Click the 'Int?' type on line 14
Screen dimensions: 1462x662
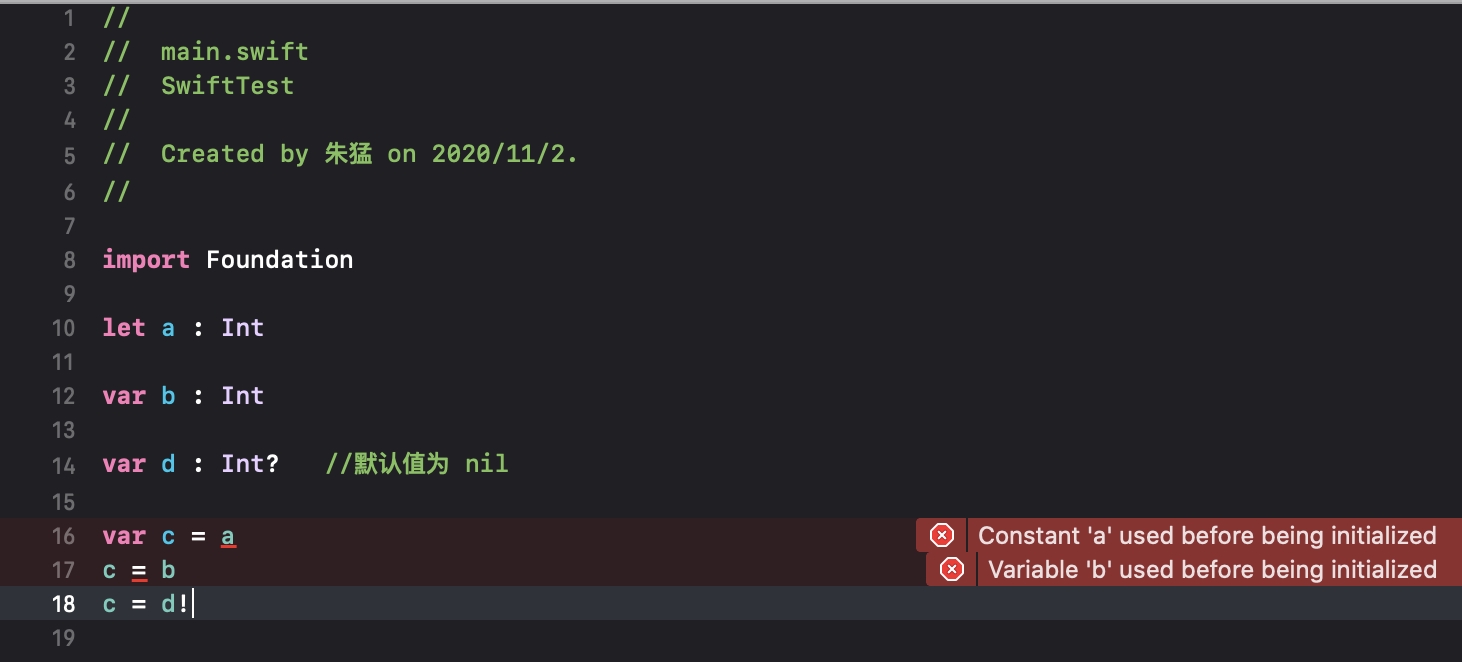(x=250, y=464)
